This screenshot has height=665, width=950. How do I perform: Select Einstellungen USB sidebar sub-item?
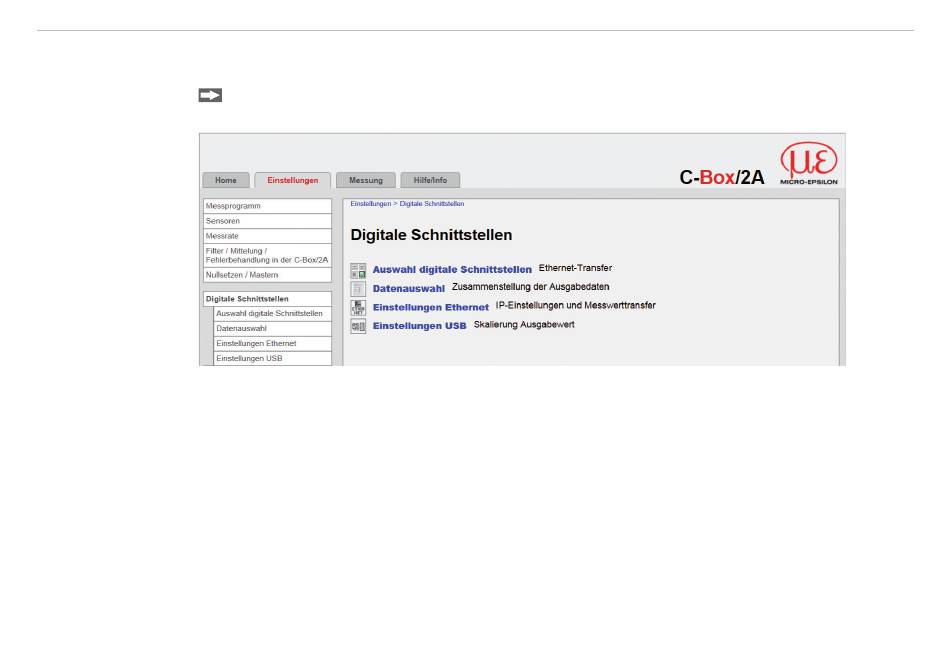[x=272, y=358]
